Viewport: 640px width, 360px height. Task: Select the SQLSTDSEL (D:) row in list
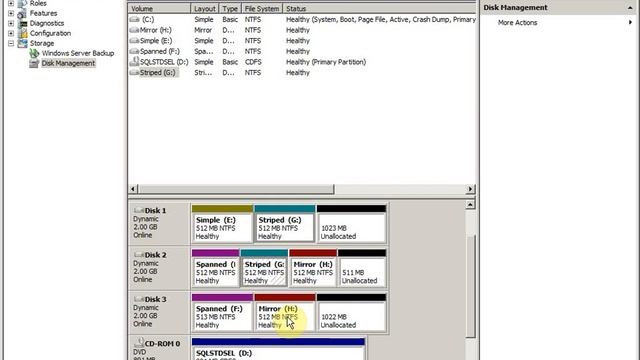[x=302, y=62]
